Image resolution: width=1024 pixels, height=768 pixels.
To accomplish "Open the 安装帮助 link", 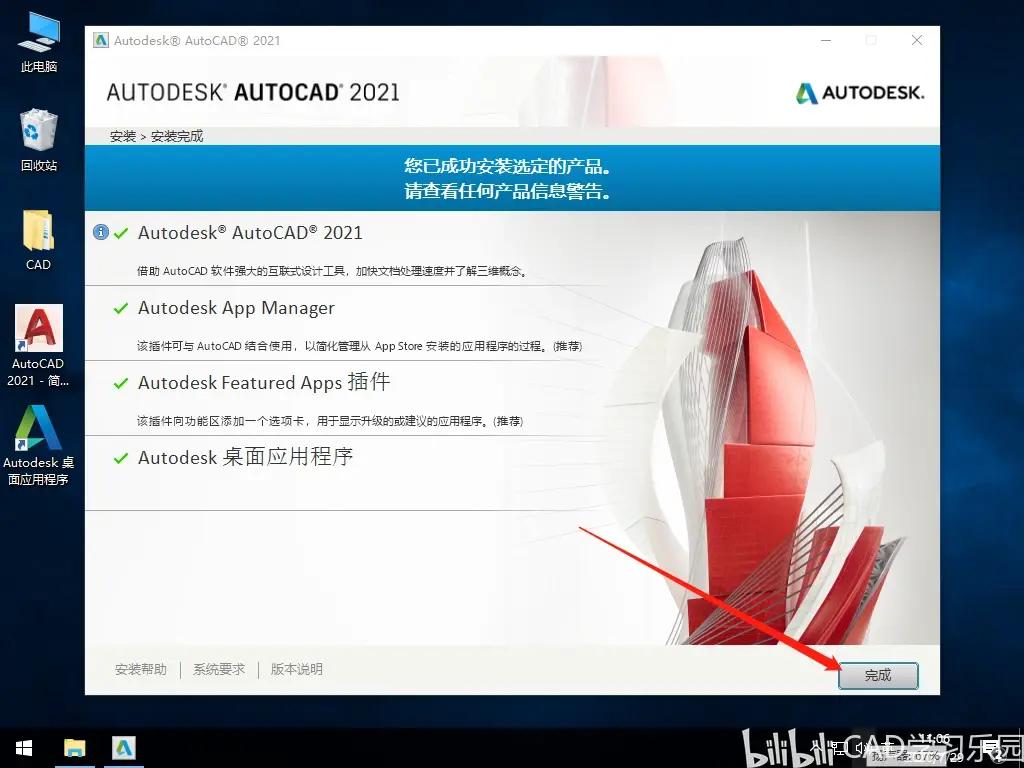I will point(140,669).
